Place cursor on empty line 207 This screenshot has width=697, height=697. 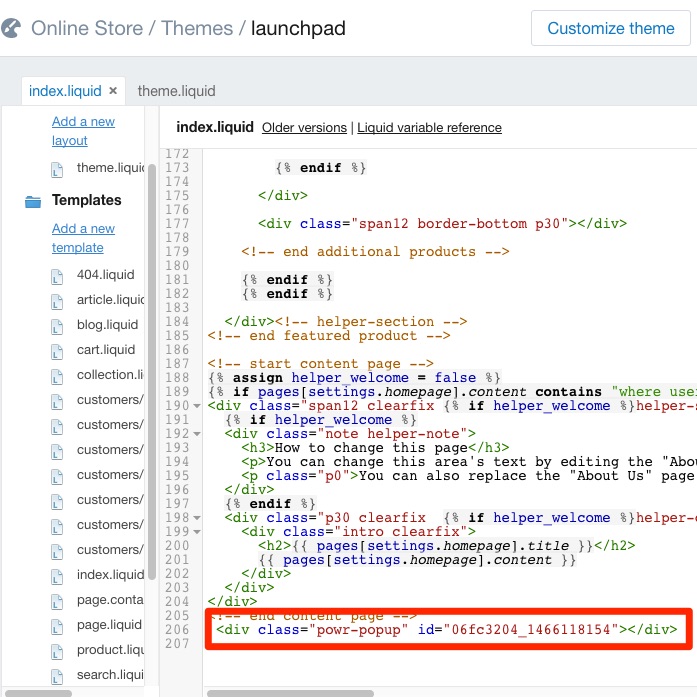449,644
